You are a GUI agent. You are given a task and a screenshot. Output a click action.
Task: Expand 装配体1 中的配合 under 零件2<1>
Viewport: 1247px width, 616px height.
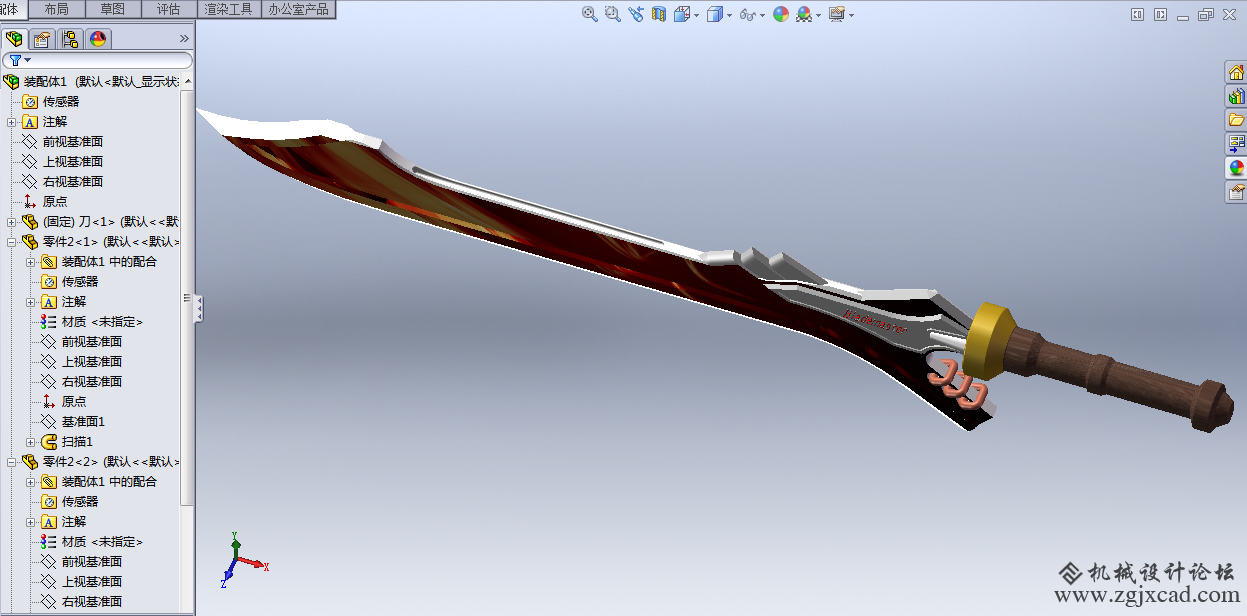30,262
